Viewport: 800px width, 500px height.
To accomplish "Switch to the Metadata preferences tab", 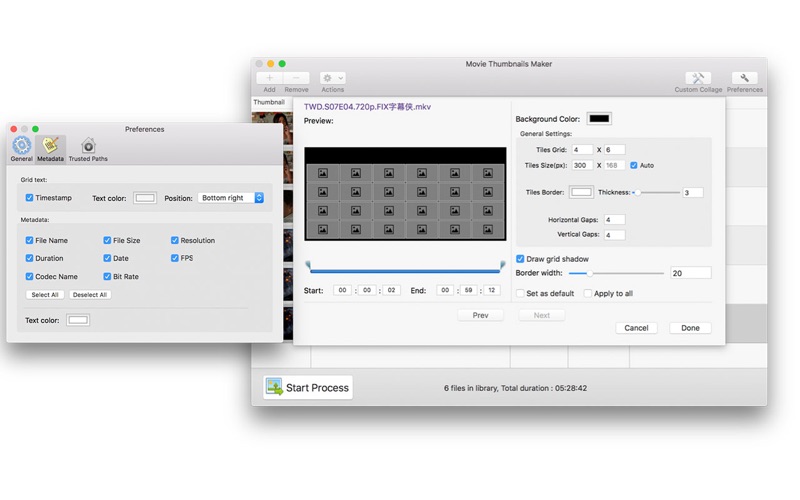I will 50,147.
